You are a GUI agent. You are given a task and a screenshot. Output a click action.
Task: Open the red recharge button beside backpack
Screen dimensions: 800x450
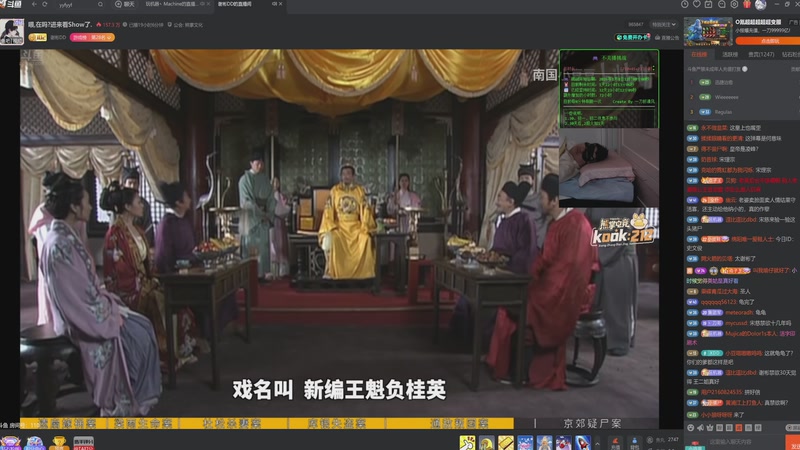[615, 443]
